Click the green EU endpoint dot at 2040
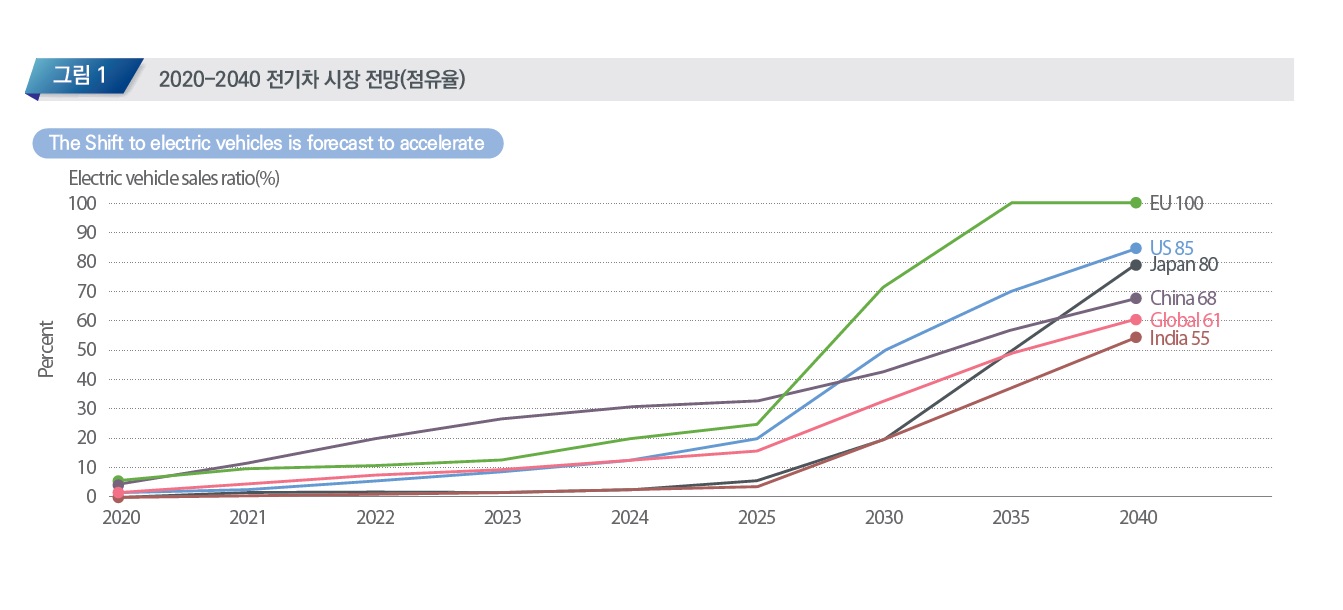 tap(1135, 203)
